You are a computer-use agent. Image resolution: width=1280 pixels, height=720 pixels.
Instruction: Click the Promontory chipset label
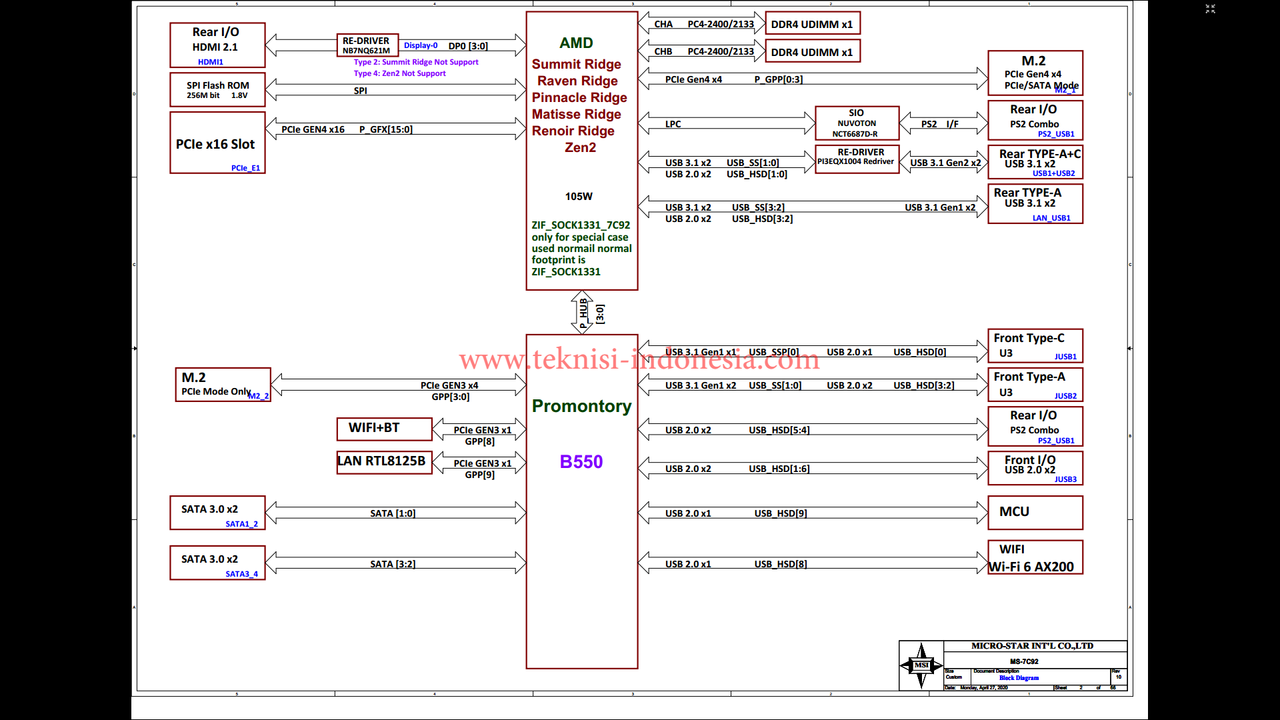coord(582,406)
